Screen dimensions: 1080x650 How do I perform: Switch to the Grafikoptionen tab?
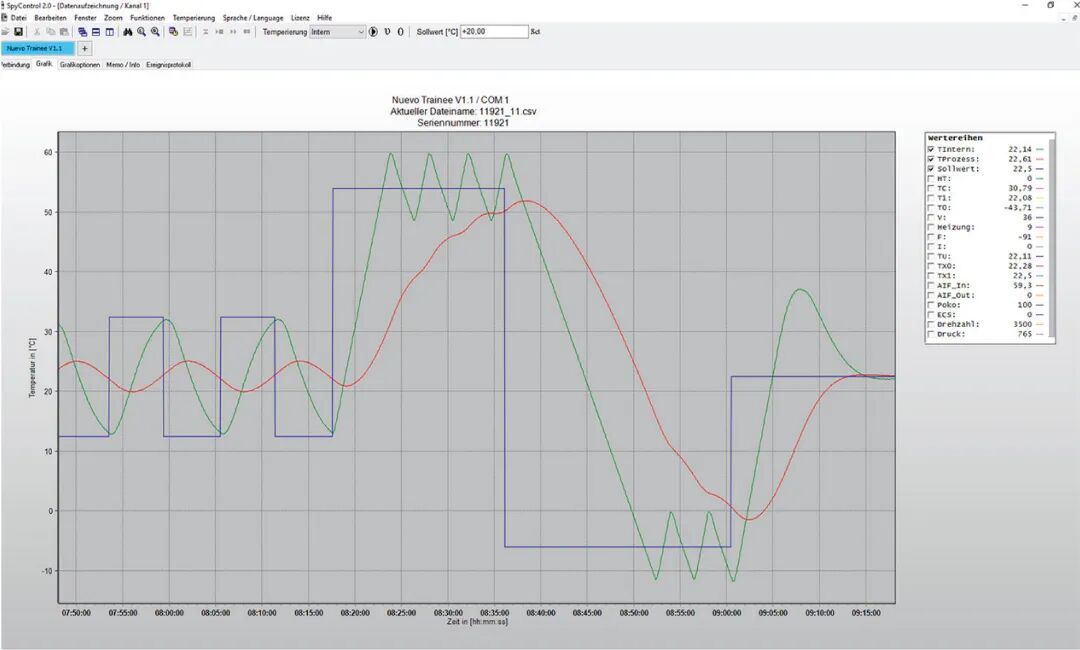click(x=80, y=65)
